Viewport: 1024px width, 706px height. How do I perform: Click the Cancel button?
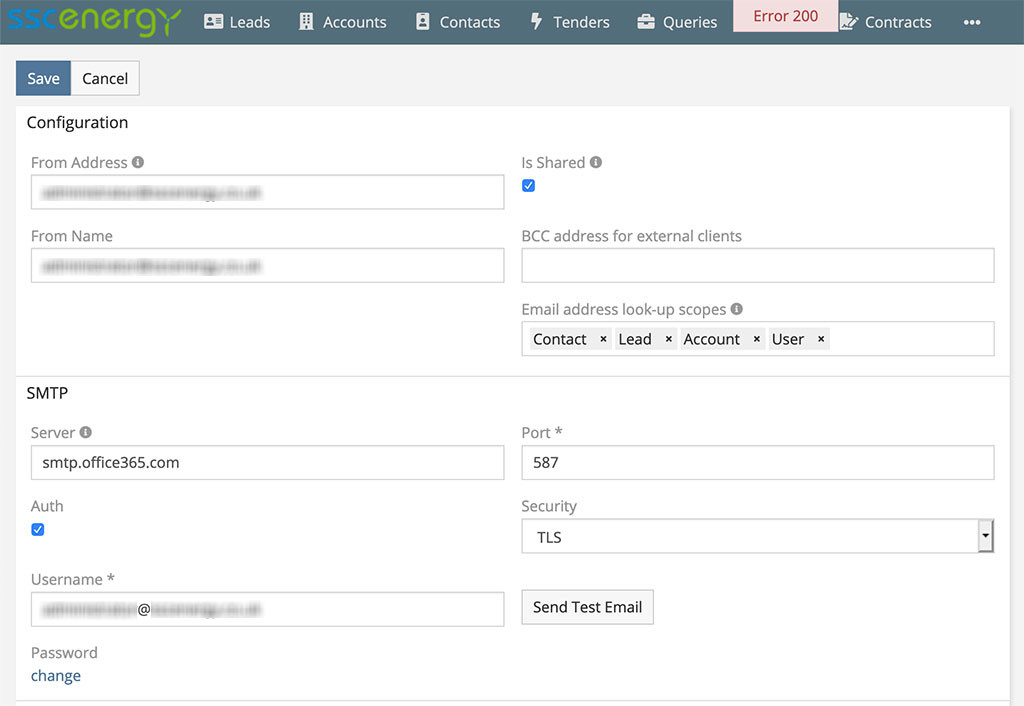click(x=105, y=79)
